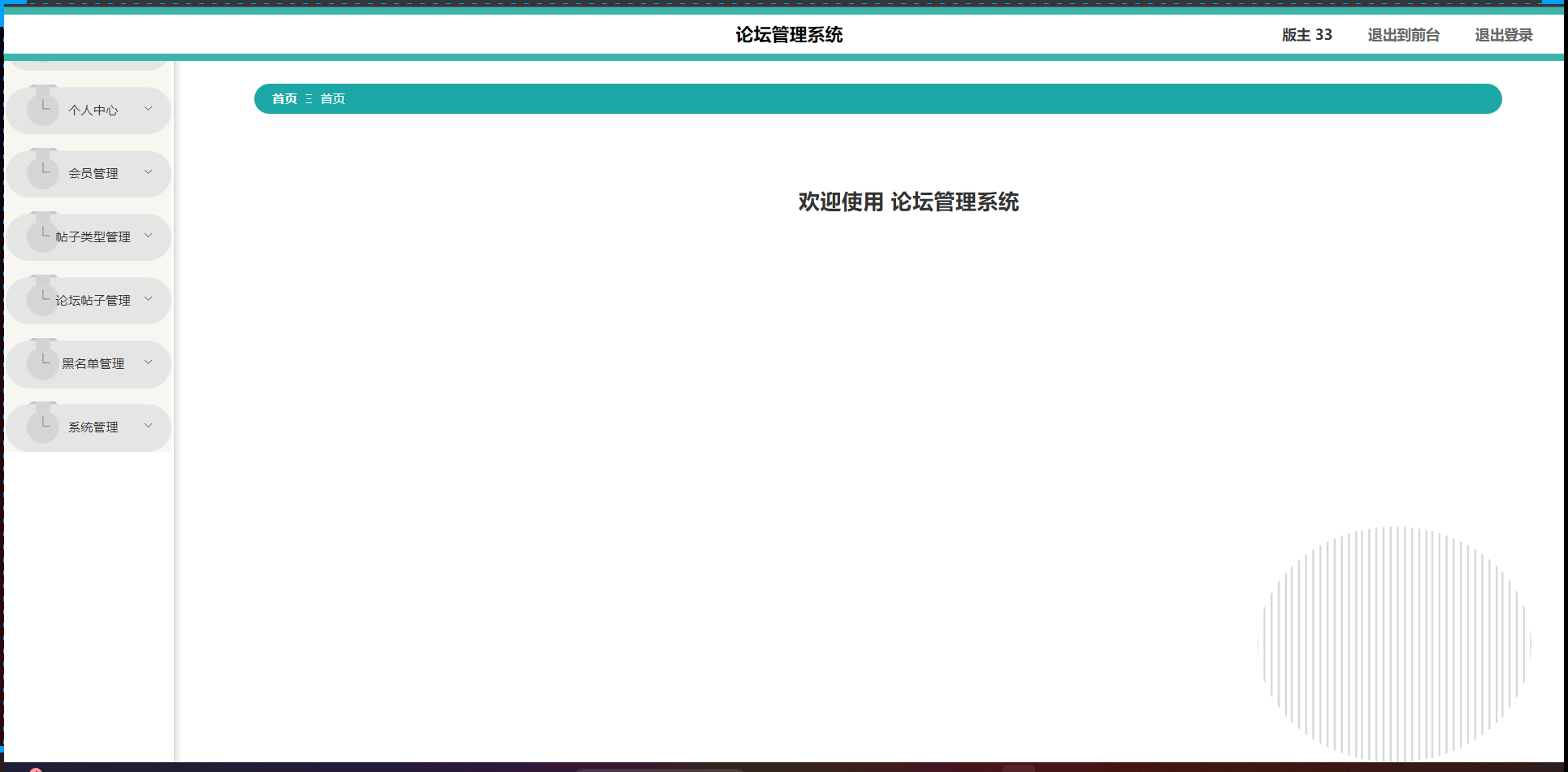The width and height of the screenshot is (1568, 772).
Task: Expand the 会员管理 chevron arrow
Action: (148, 172)
